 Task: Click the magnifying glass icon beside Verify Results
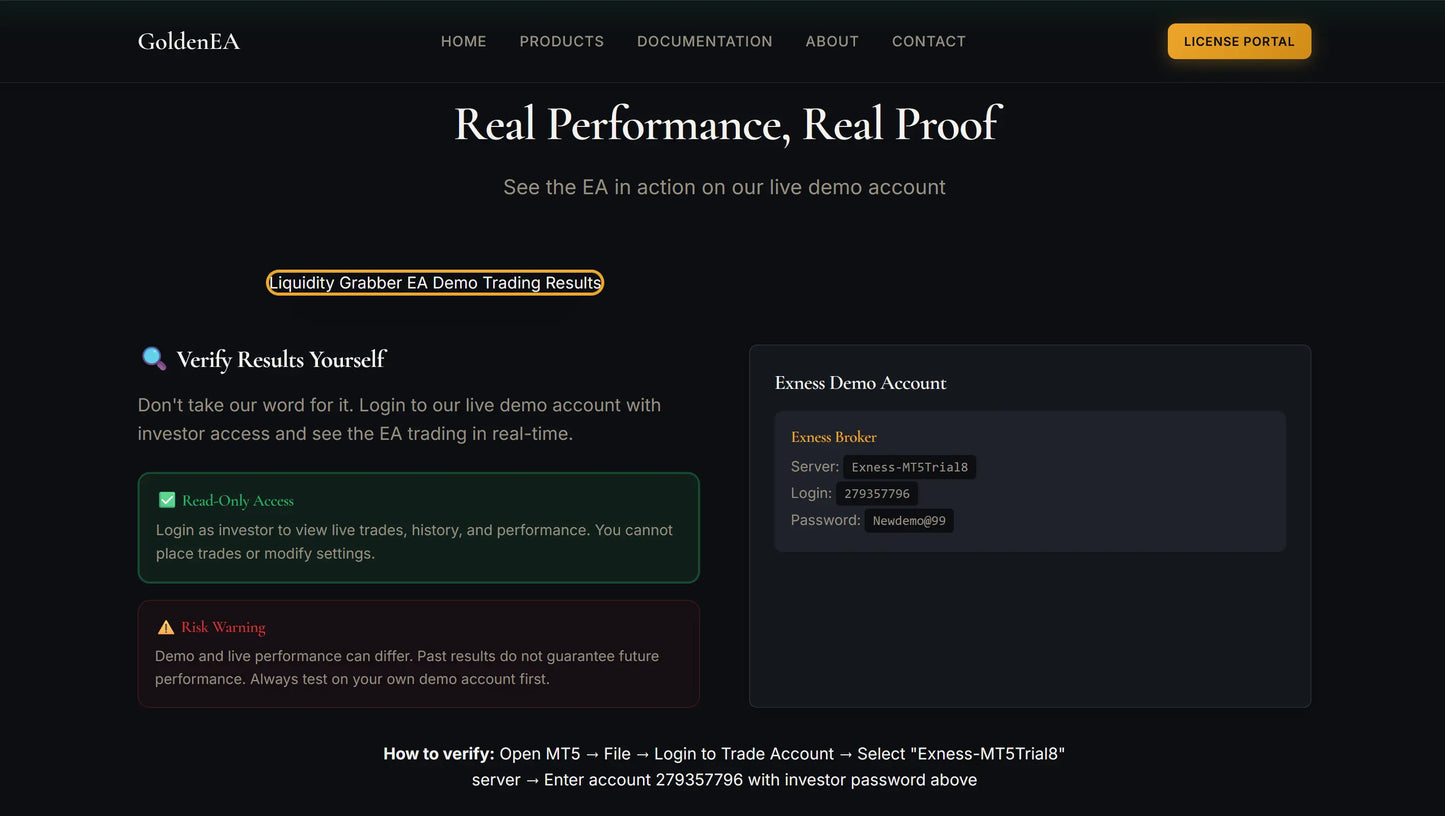[154, 359]
